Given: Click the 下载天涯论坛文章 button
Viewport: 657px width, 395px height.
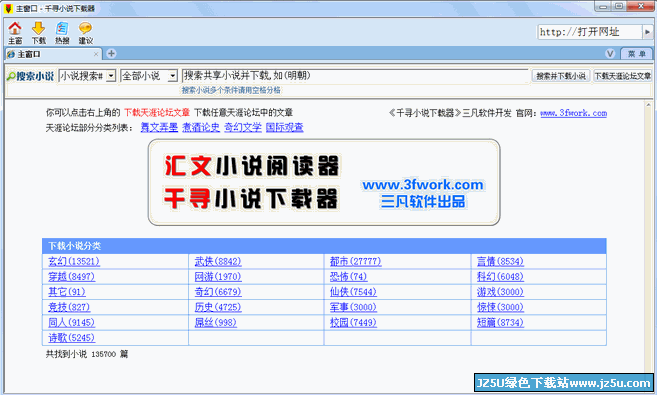Looking at the screenshot, I should [x=623, y=76].
